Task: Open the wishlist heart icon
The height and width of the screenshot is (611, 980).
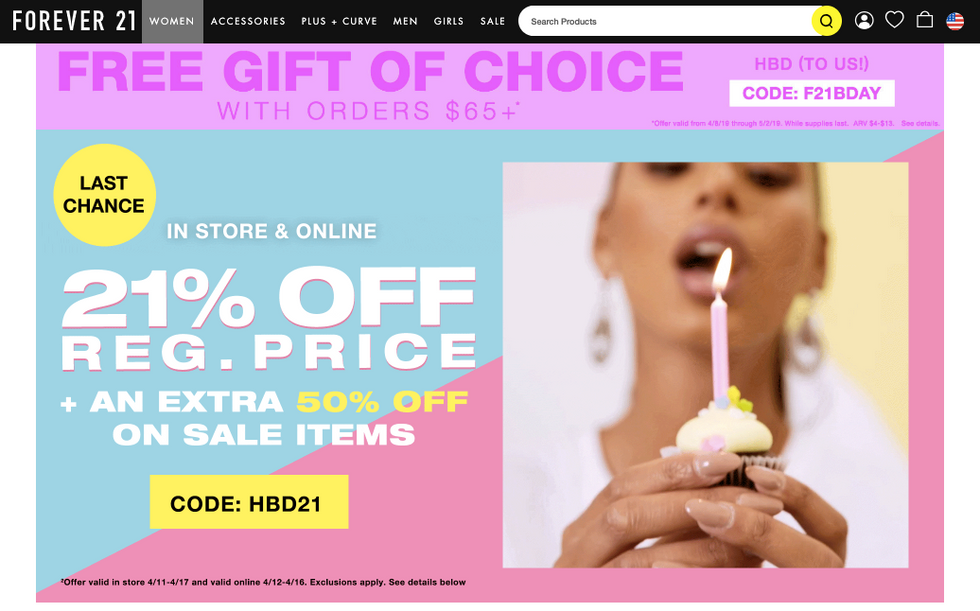Action: tap(894, 20)
